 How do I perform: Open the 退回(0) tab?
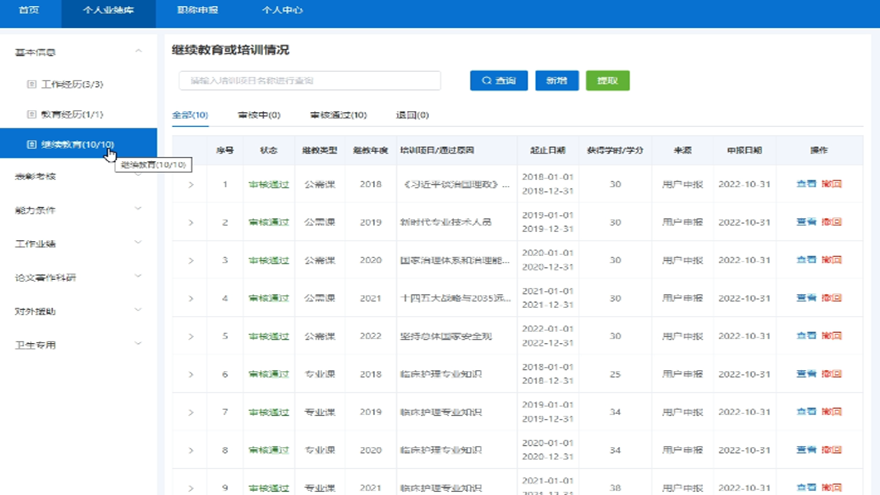tap(412, 116)
